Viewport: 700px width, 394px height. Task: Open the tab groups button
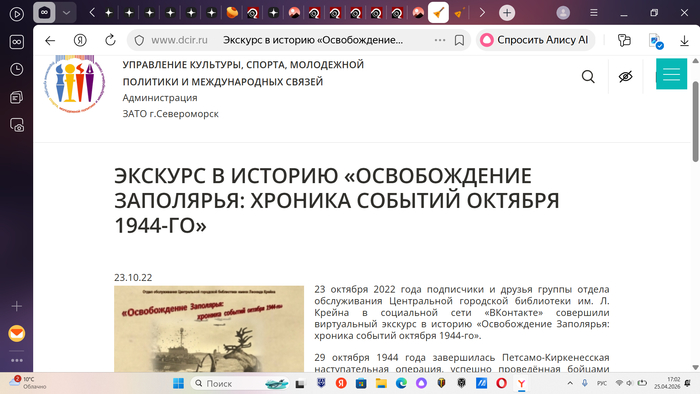point(44,13)
